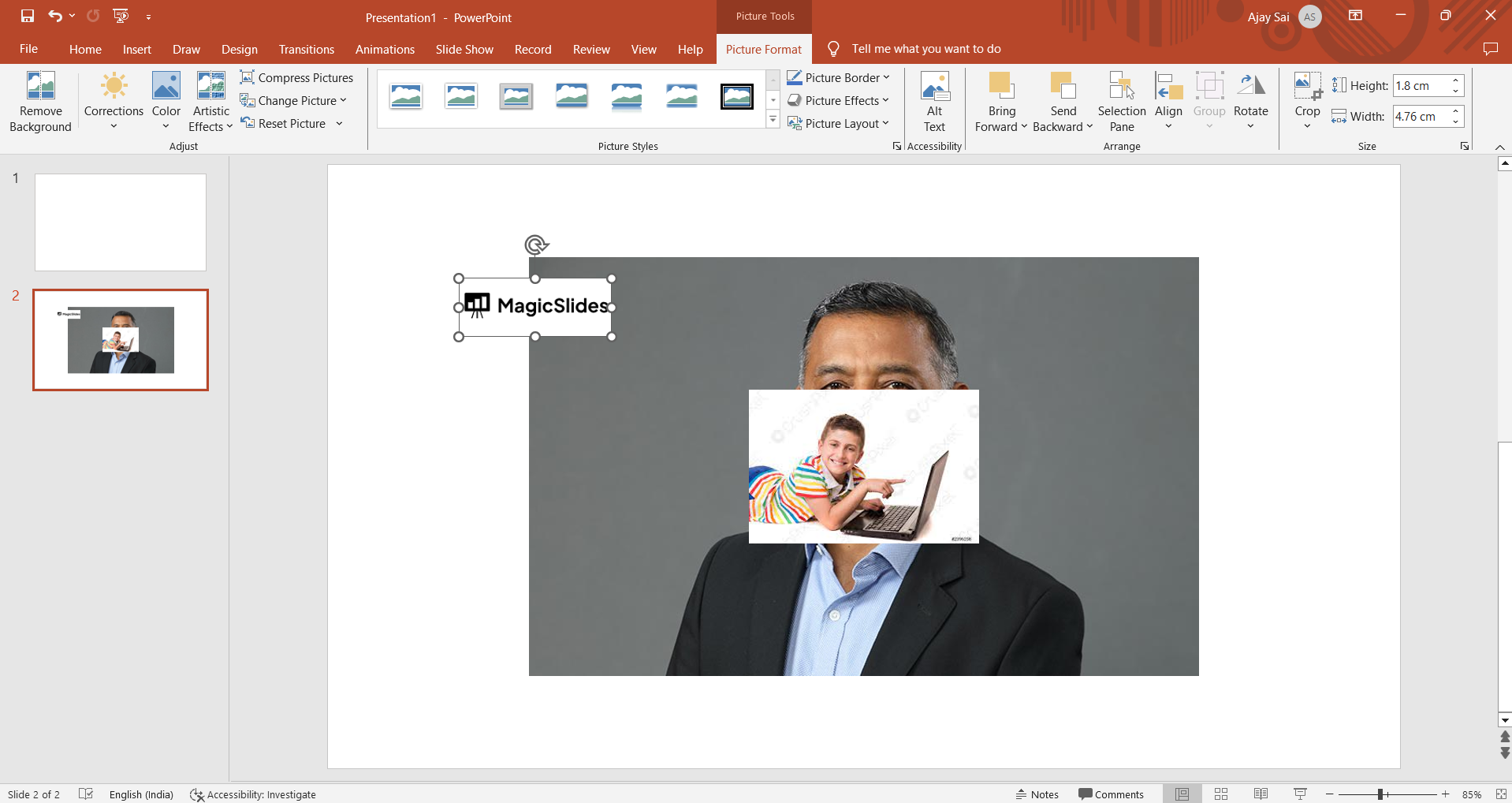Viewport: 1512px width, 803px height.
Task: Expand the Picture Effects dropdown
Action: 885,100
